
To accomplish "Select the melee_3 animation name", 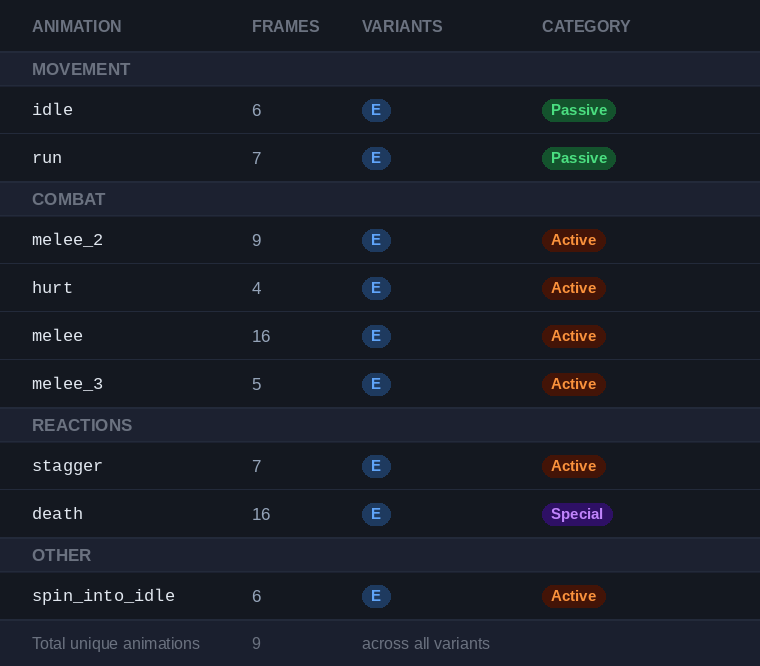I will (67, 384).
